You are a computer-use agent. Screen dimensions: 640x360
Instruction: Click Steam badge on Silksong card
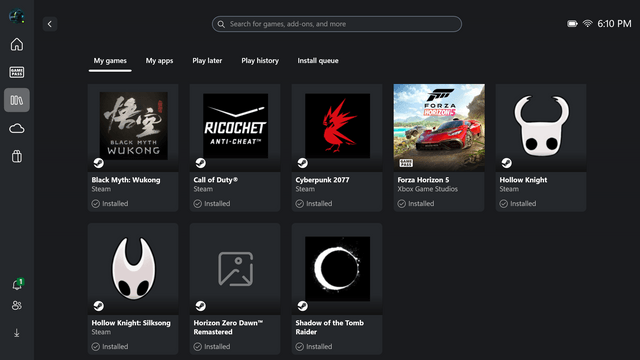tap(98, 306)
